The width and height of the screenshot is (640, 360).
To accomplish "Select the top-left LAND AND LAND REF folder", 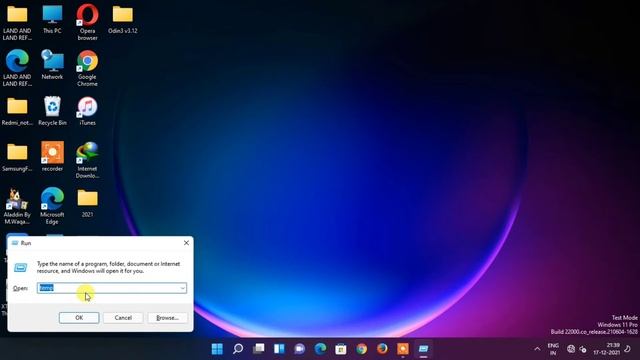I will [x=17, y=22].
